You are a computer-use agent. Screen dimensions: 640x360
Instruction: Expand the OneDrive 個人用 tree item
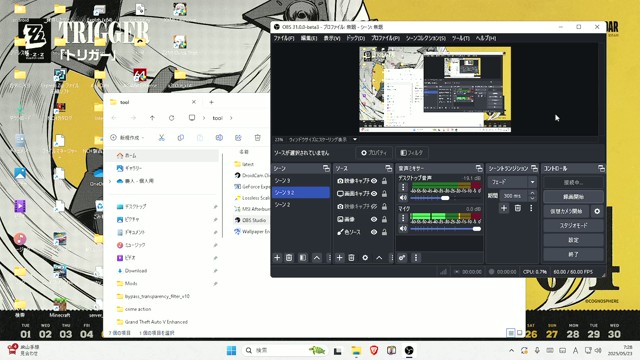(x=110, y=181)
